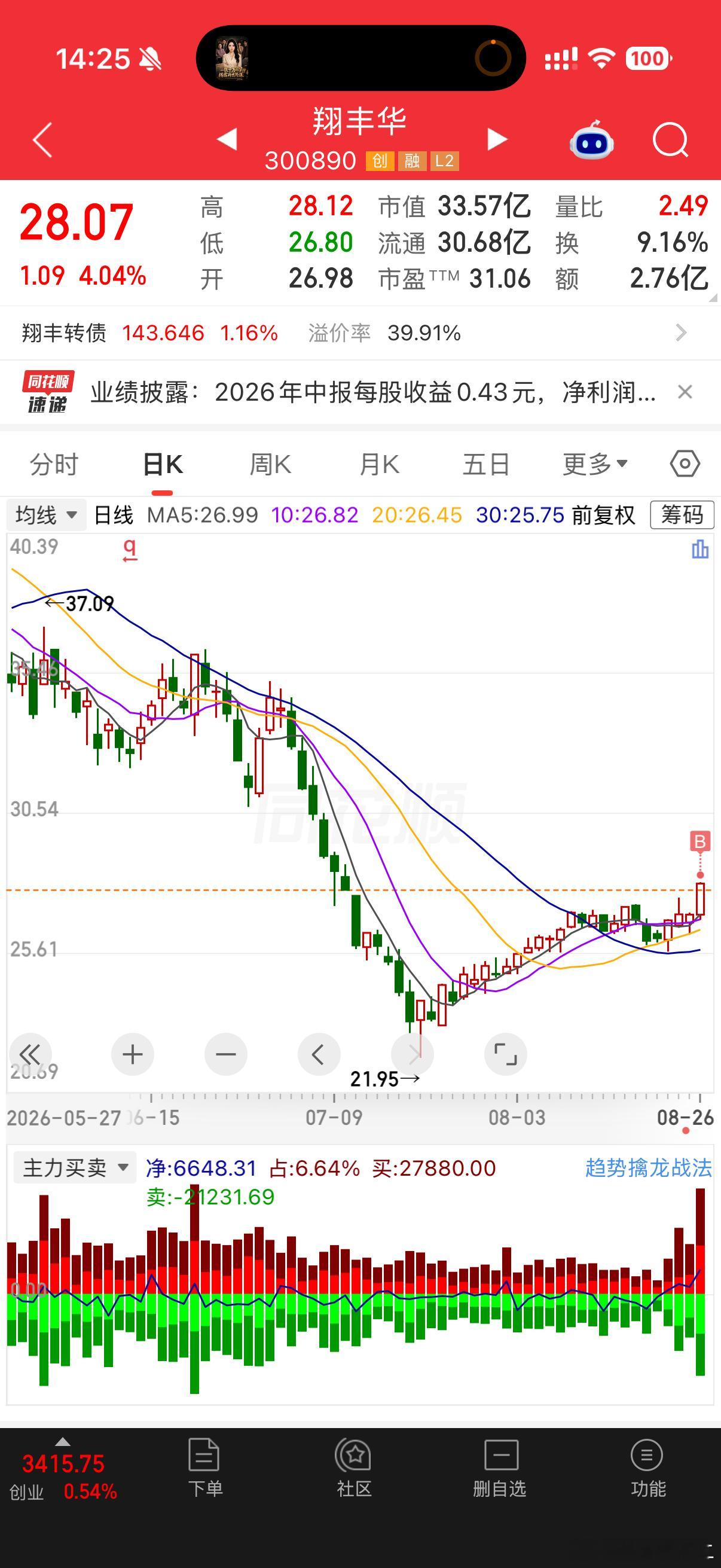Tap the red q marker on chart
Screen dimensions: 721x1568
[x=130, y=550]
